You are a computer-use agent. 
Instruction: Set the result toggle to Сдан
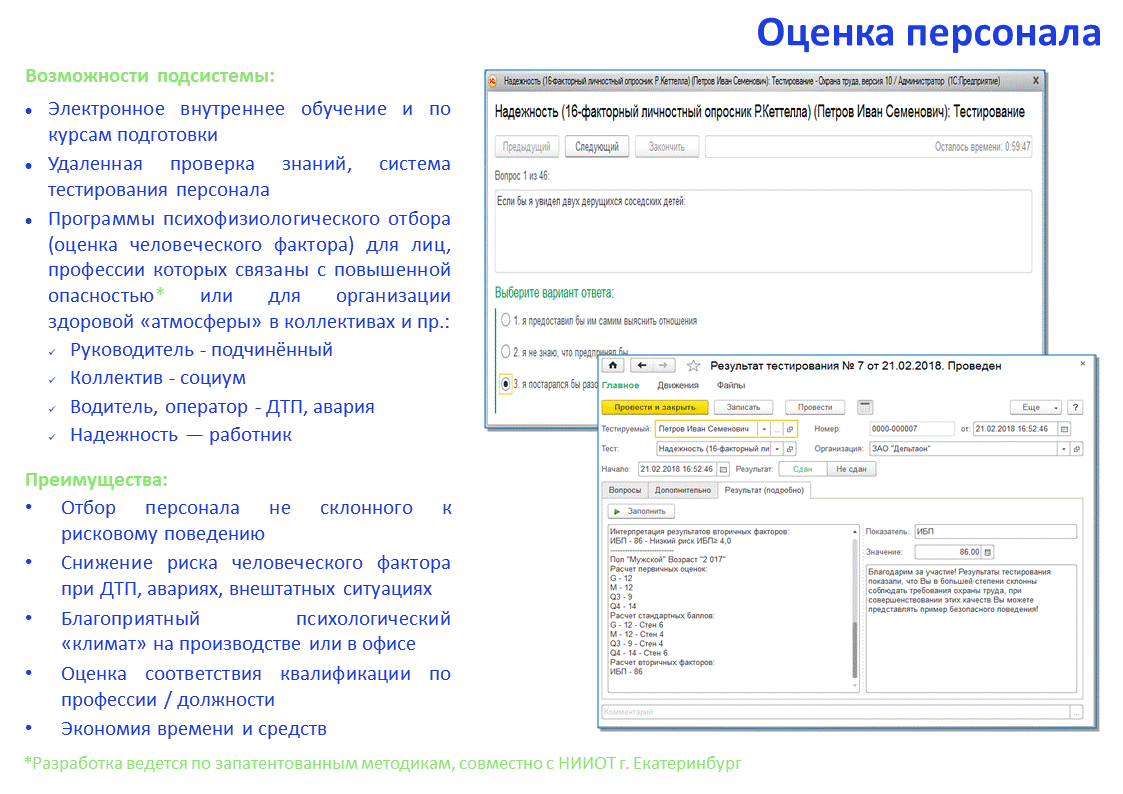tap(802, 469)
